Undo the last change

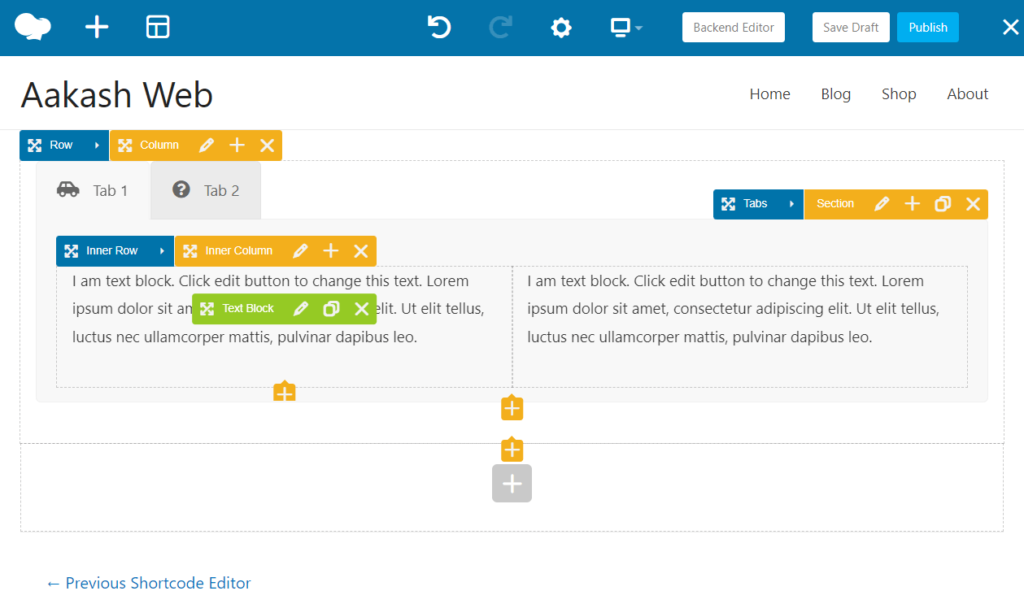click(x=438, y=27)
